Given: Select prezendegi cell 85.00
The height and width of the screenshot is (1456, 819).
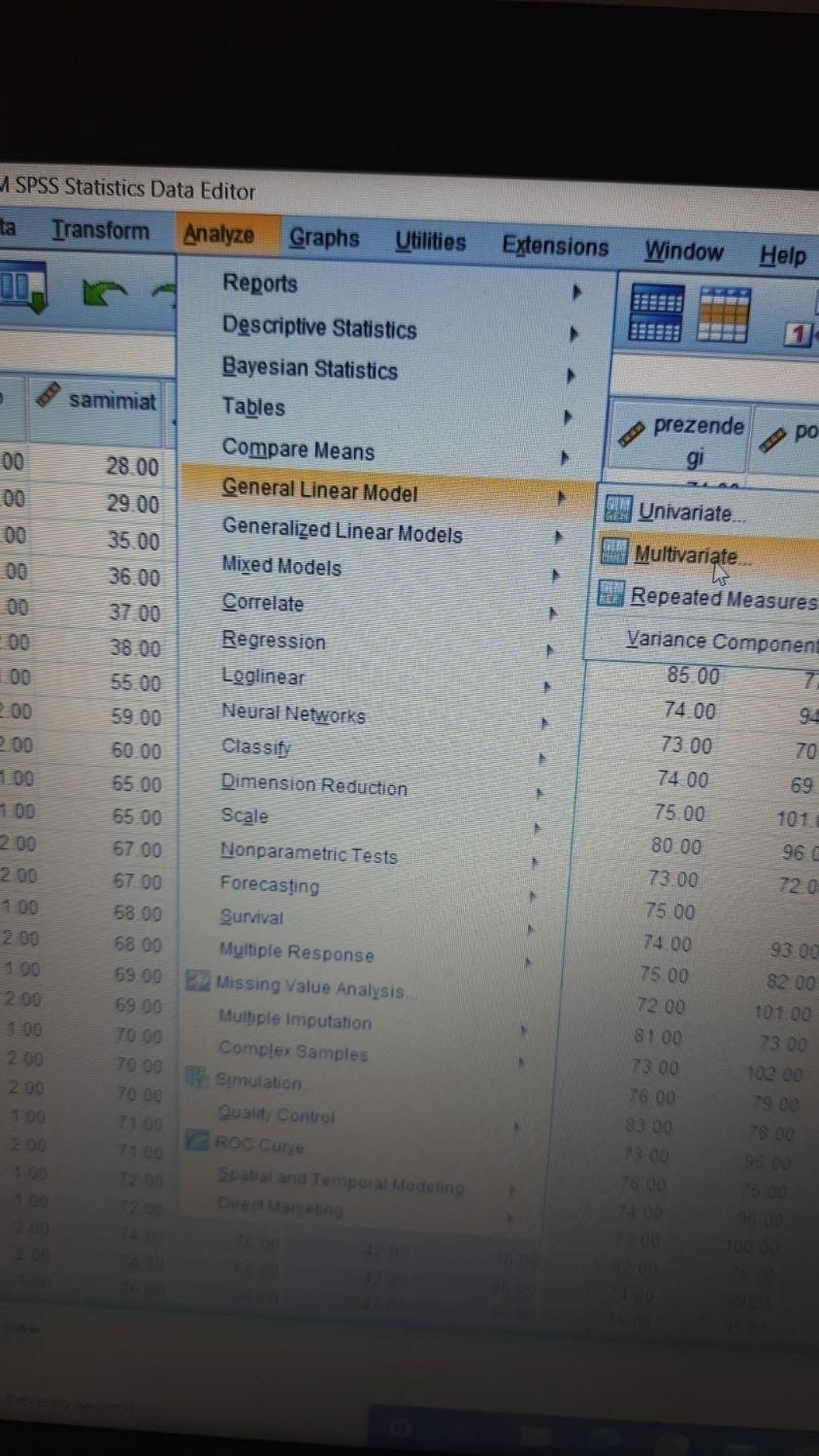Looking at the screenshot, I should pos(693,676).
